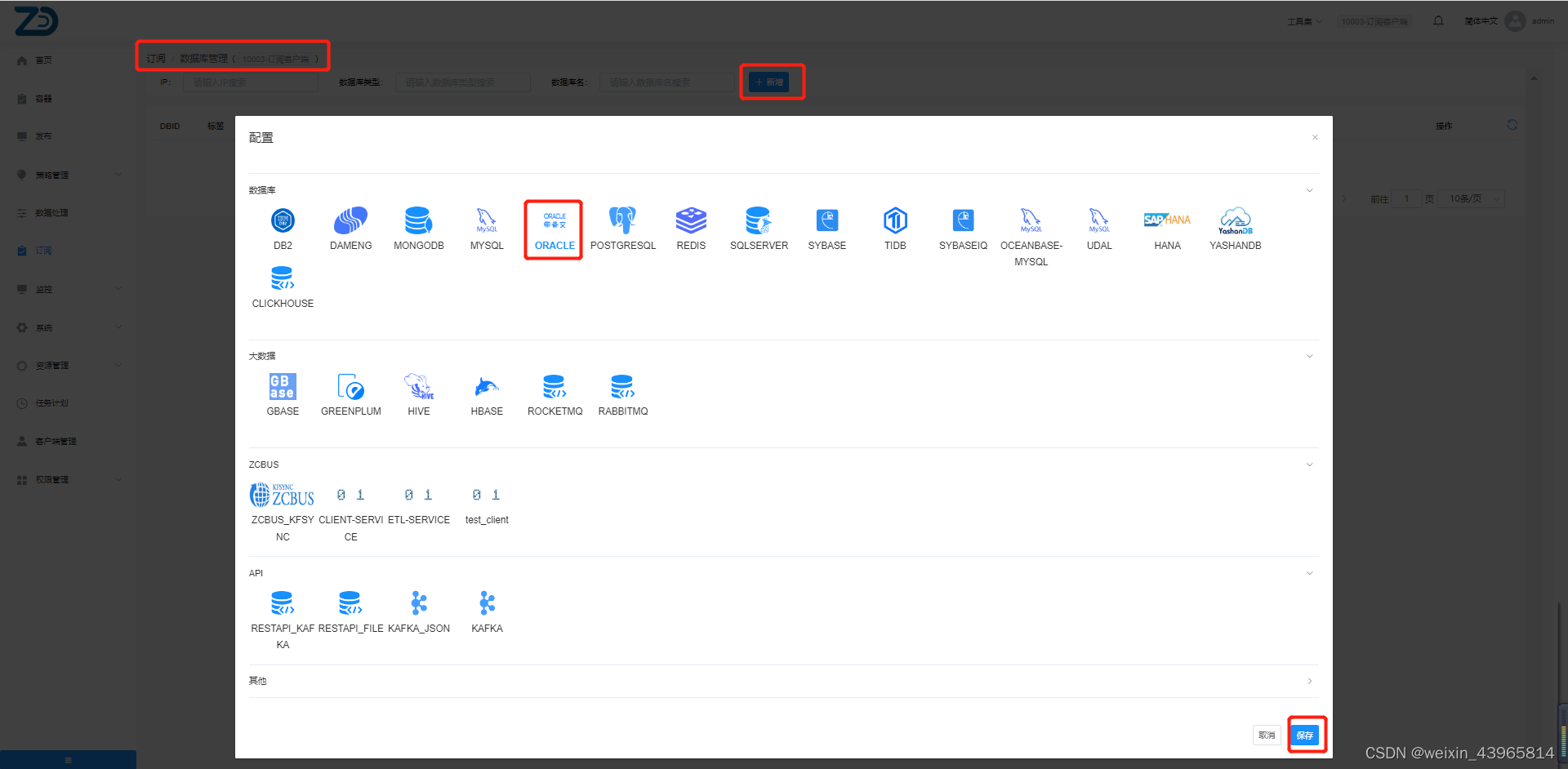Select the REDIS database icon
The image size is (1568, 769).
(x=691, y=220)
